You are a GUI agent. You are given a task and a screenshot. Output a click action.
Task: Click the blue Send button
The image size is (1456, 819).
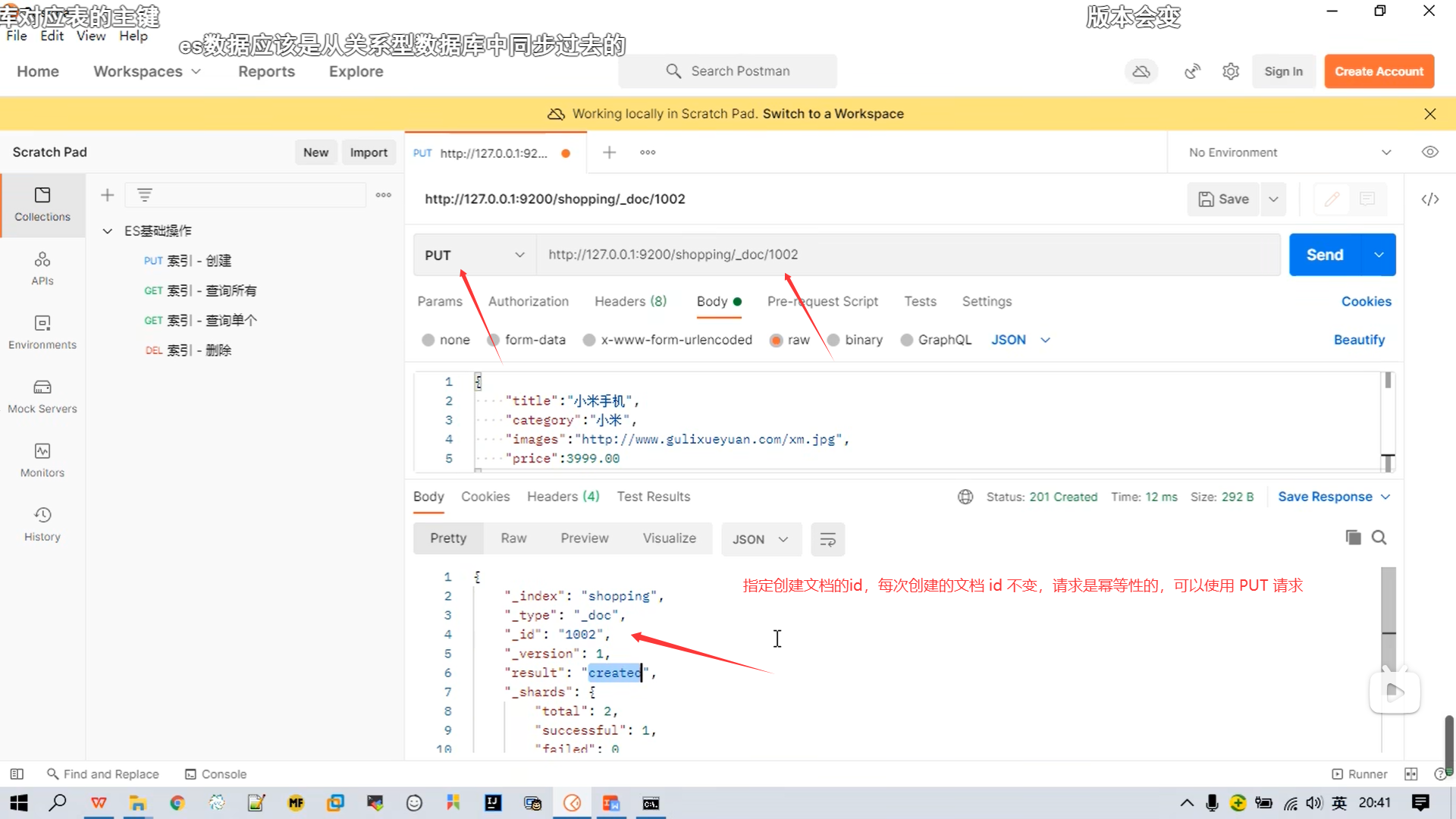click(1324, 255)
